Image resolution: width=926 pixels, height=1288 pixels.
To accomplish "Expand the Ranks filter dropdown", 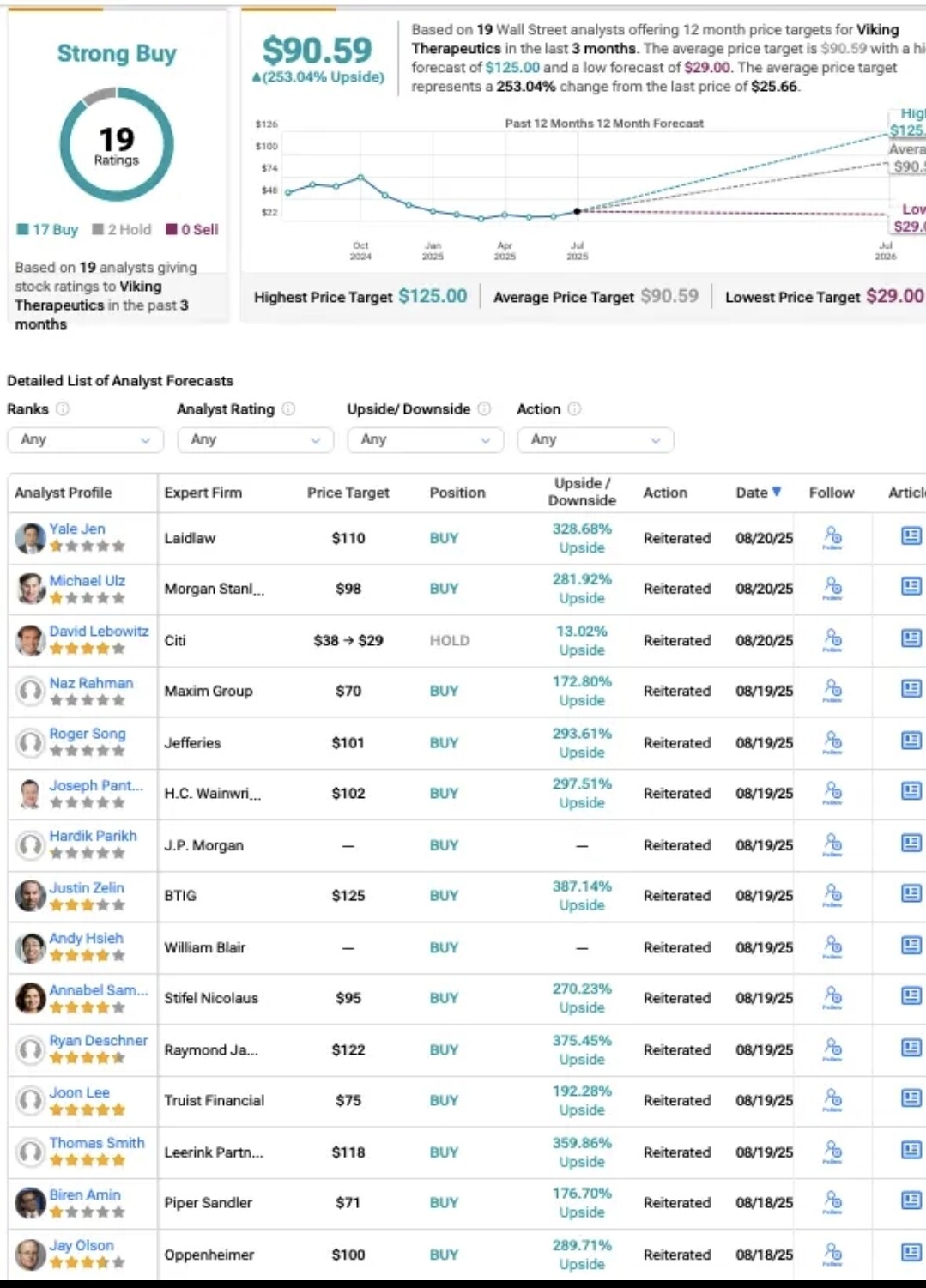I will [85, 439].
